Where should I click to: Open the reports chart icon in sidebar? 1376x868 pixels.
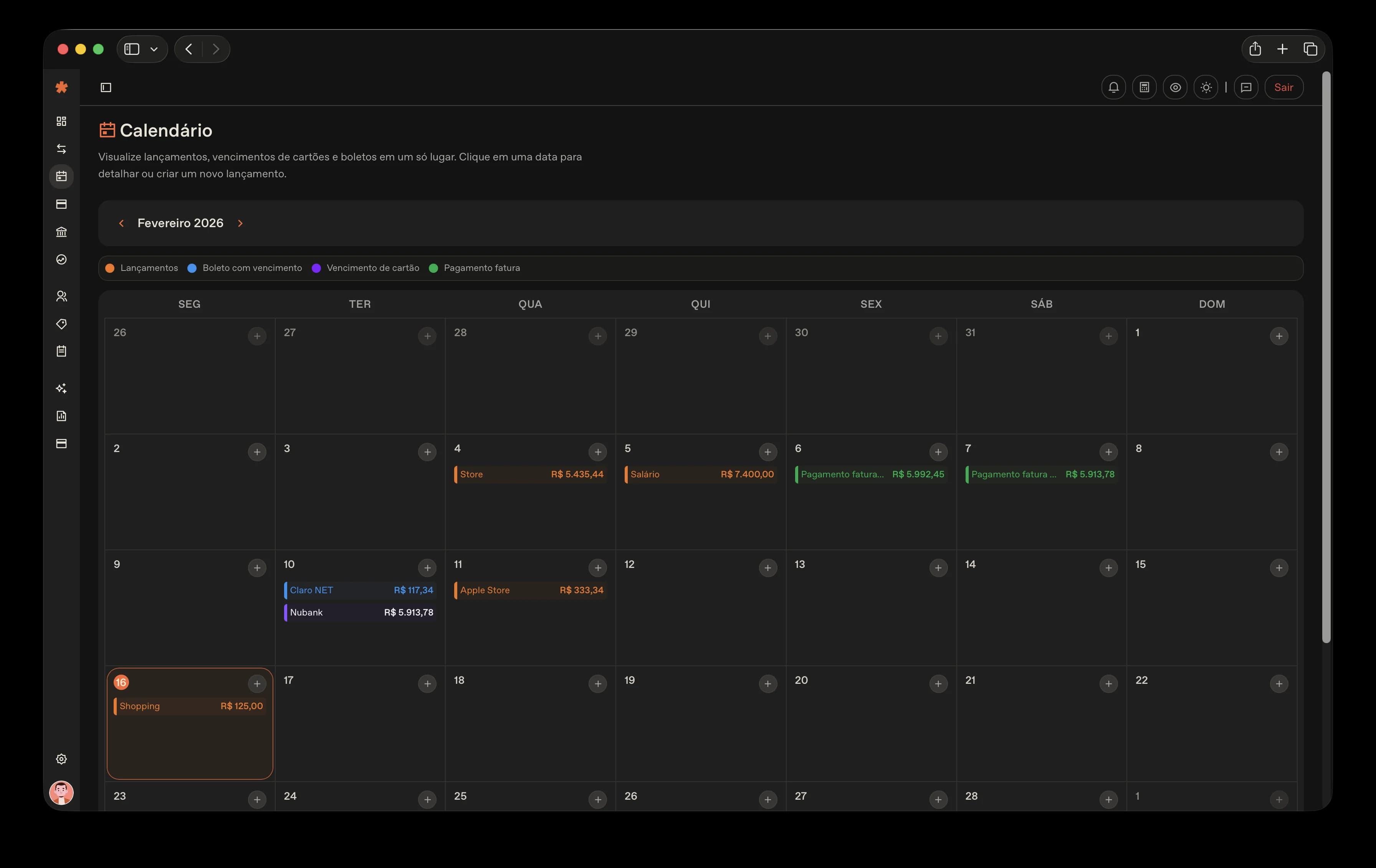coord(61,416)
